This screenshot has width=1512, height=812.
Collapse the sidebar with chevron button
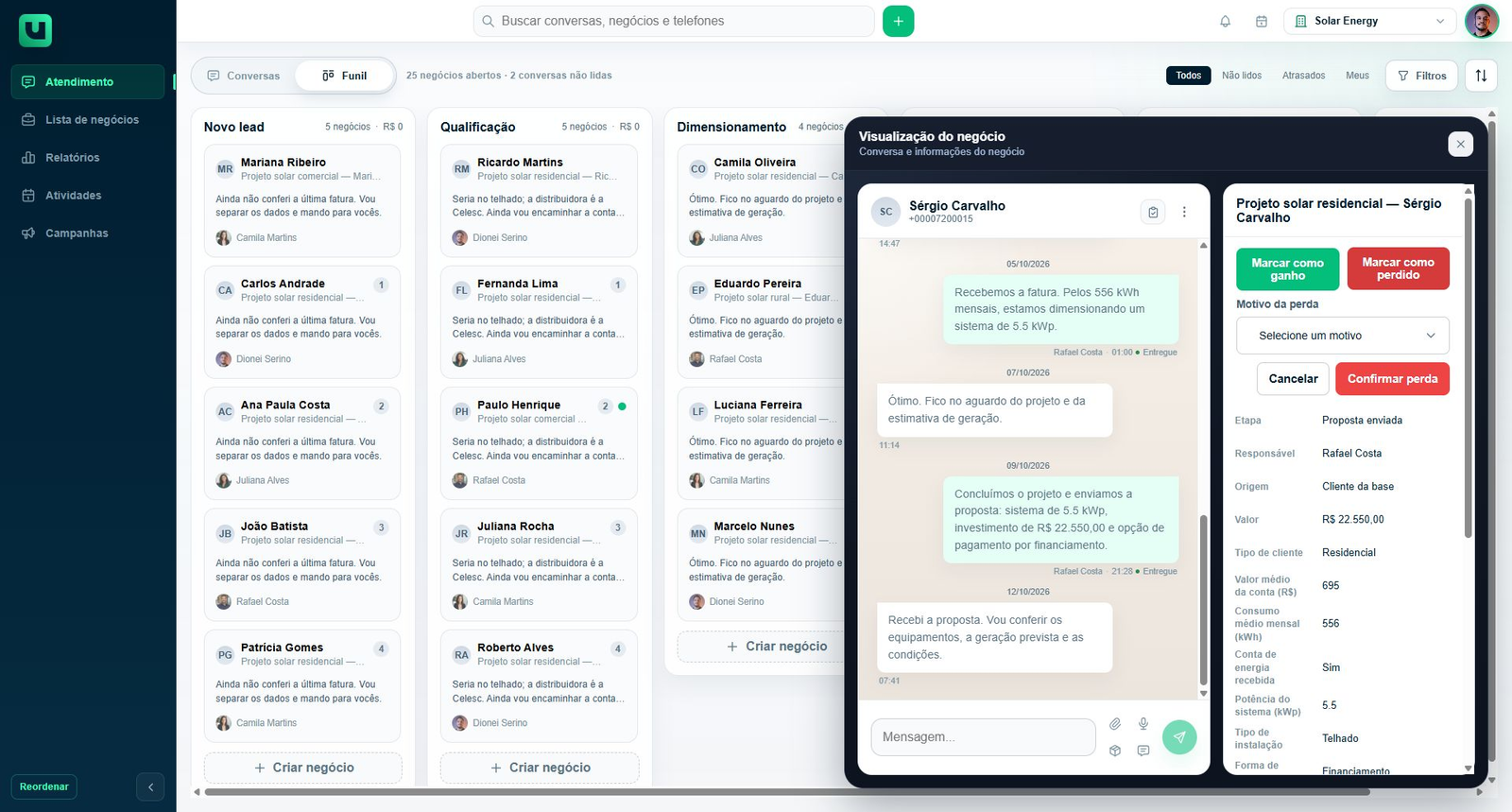(150, 786)
